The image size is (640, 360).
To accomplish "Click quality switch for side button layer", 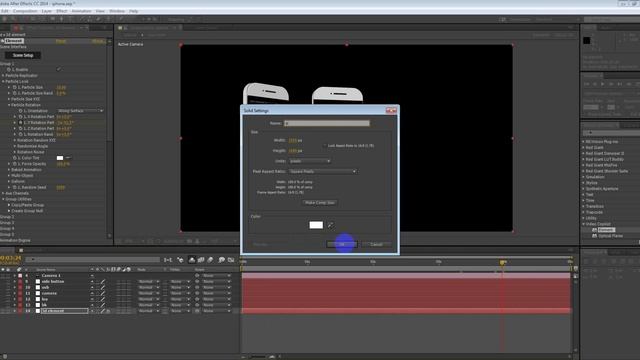I will (102, 282).
